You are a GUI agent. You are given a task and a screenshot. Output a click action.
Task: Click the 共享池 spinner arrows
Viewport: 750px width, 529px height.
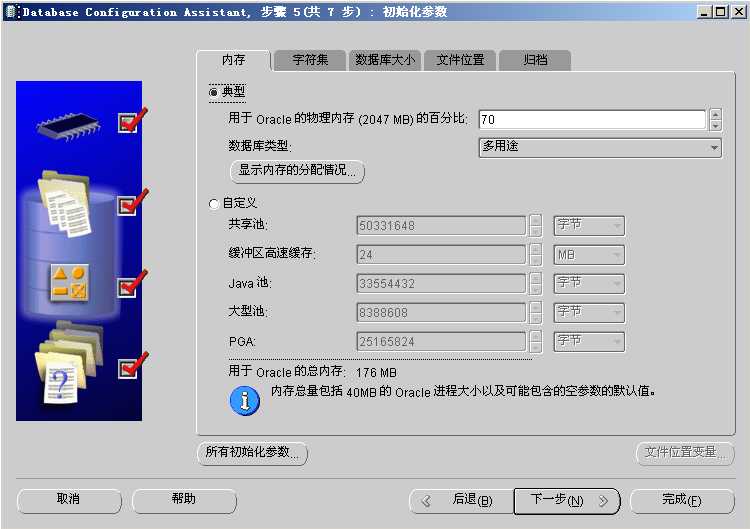[536, 226]
